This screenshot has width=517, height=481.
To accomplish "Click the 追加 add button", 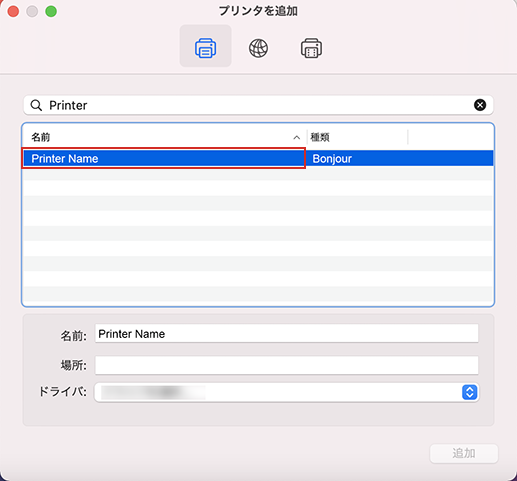I will coord(464,453).
